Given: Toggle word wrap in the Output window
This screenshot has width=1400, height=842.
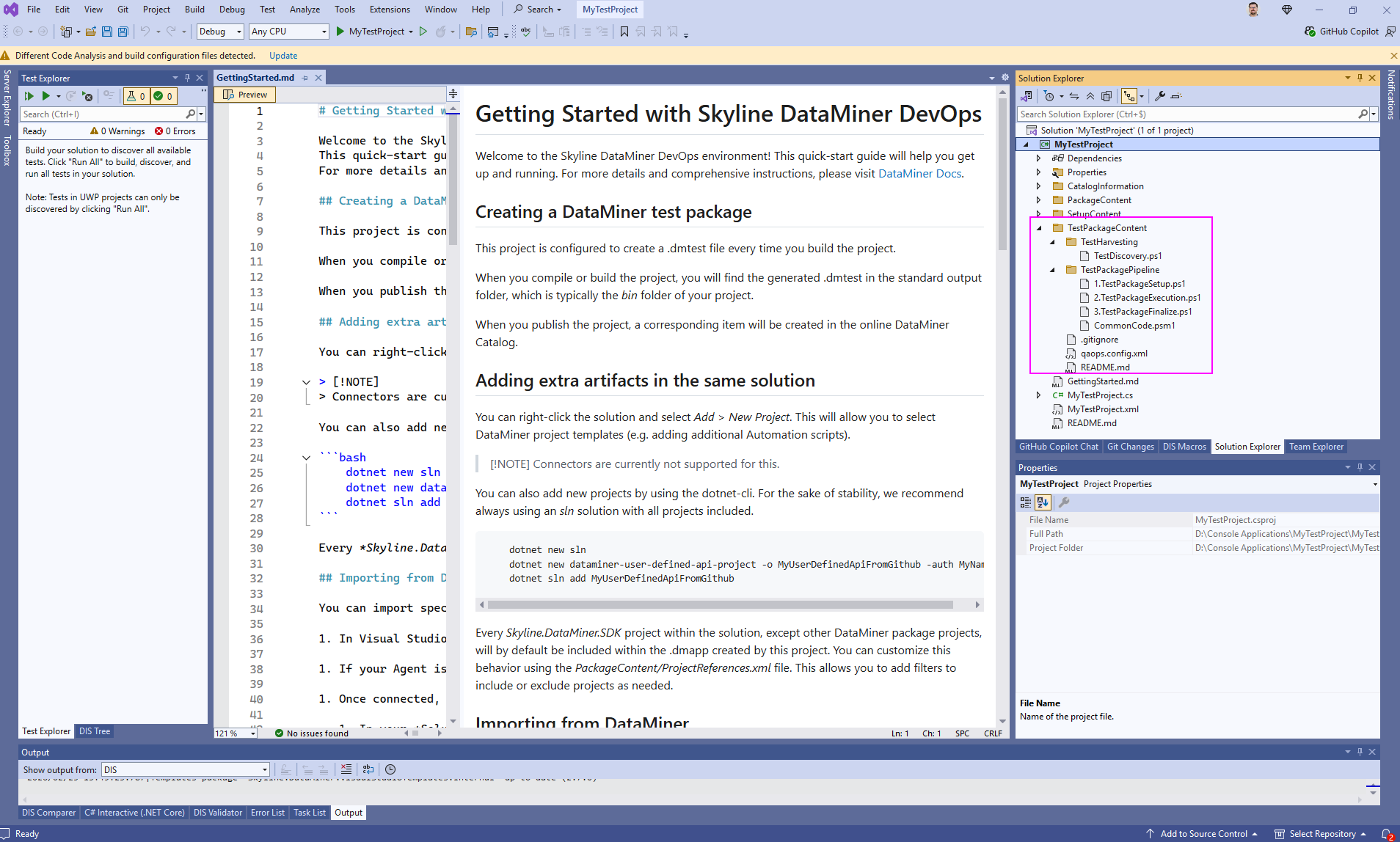Looking at the screenshot, I should coord(368,769).
